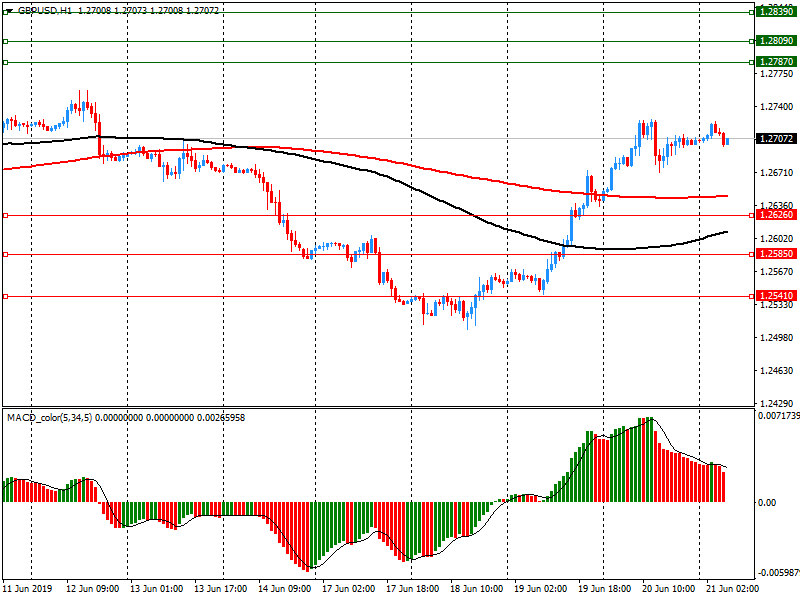Click the 19 Jun 18:00 time label
800x600 pixels.
click(605, 589)
